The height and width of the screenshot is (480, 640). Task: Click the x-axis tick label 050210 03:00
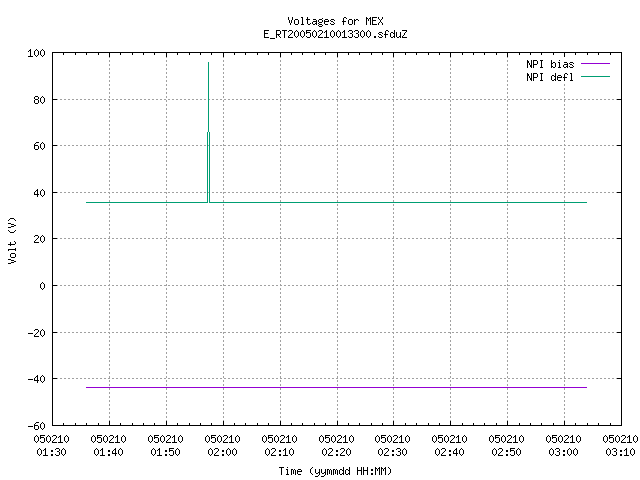click(563, 445)
